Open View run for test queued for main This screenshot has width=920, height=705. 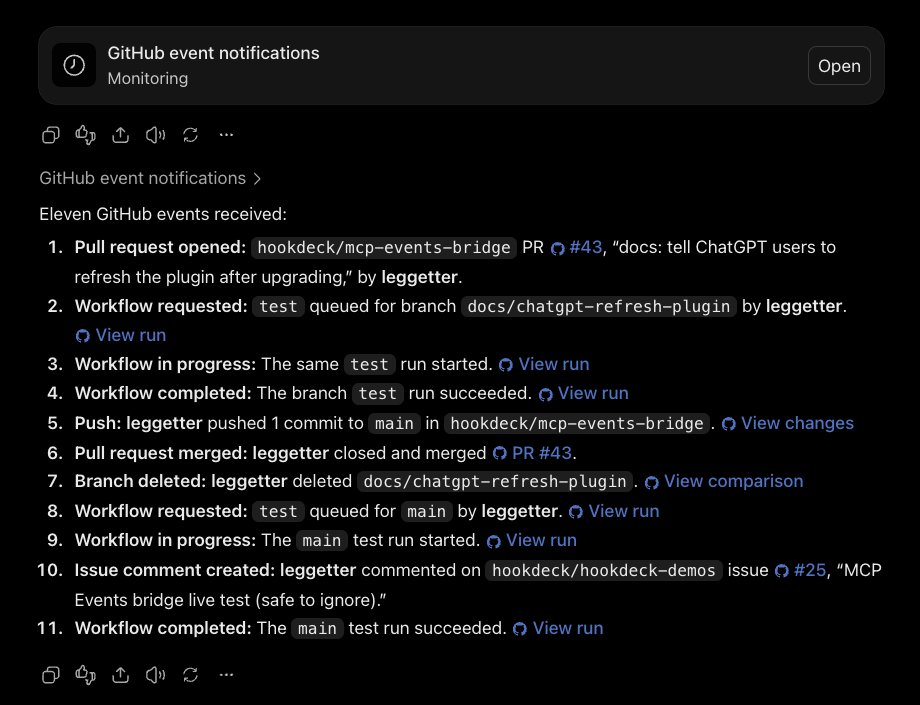[x=614, y=511]
